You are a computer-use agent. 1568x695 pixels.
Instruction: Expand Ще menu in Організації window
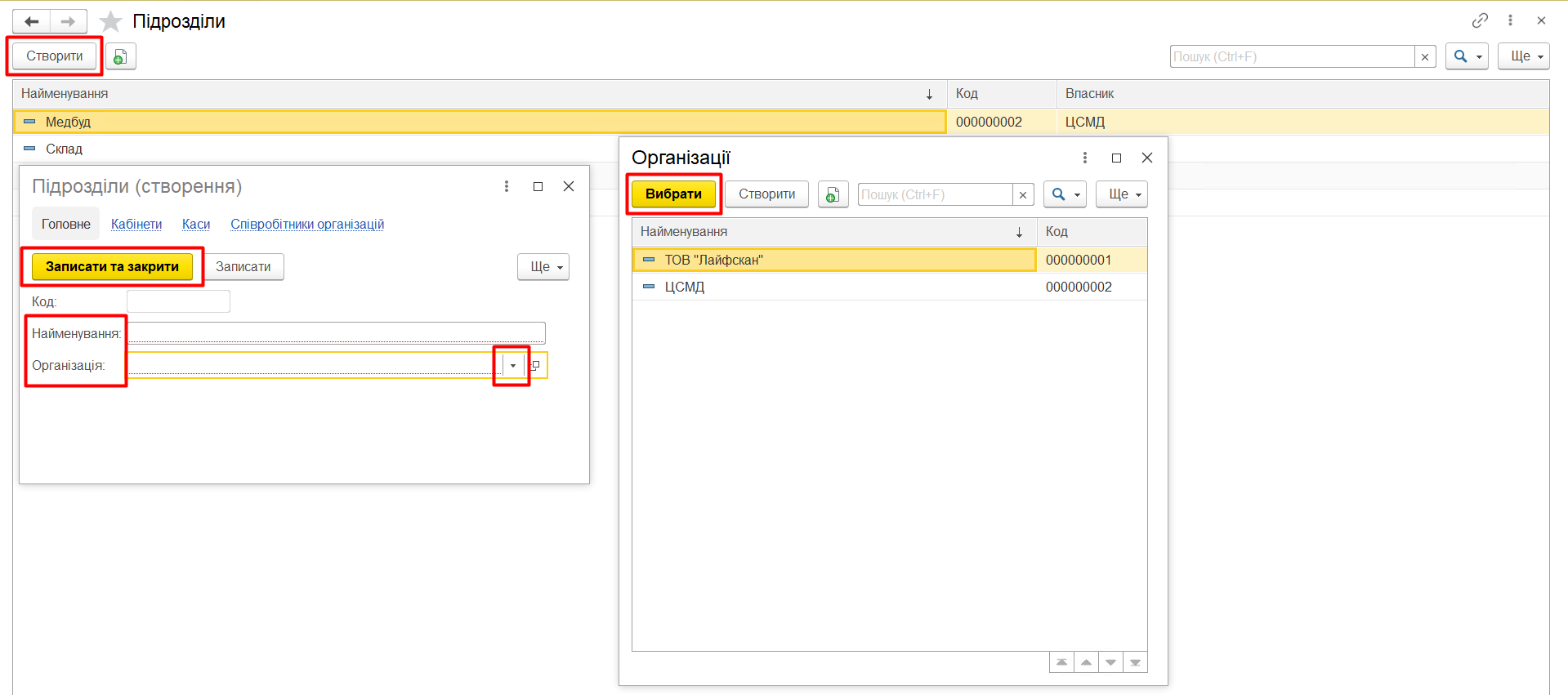click(1122, 194)
